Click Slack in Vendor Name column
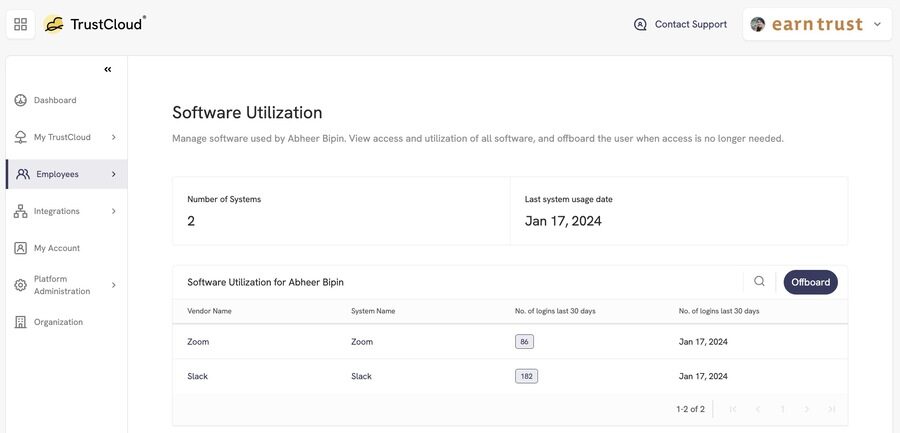 197,376
